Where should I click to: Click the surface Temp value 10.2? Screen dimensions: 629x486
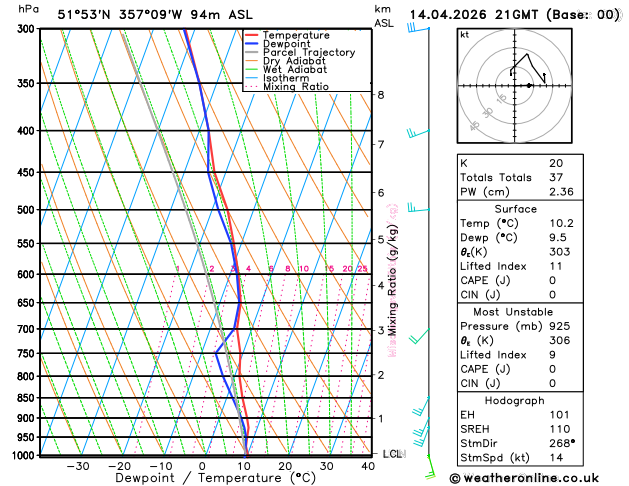pyautogui.click(x=561, y=223)
